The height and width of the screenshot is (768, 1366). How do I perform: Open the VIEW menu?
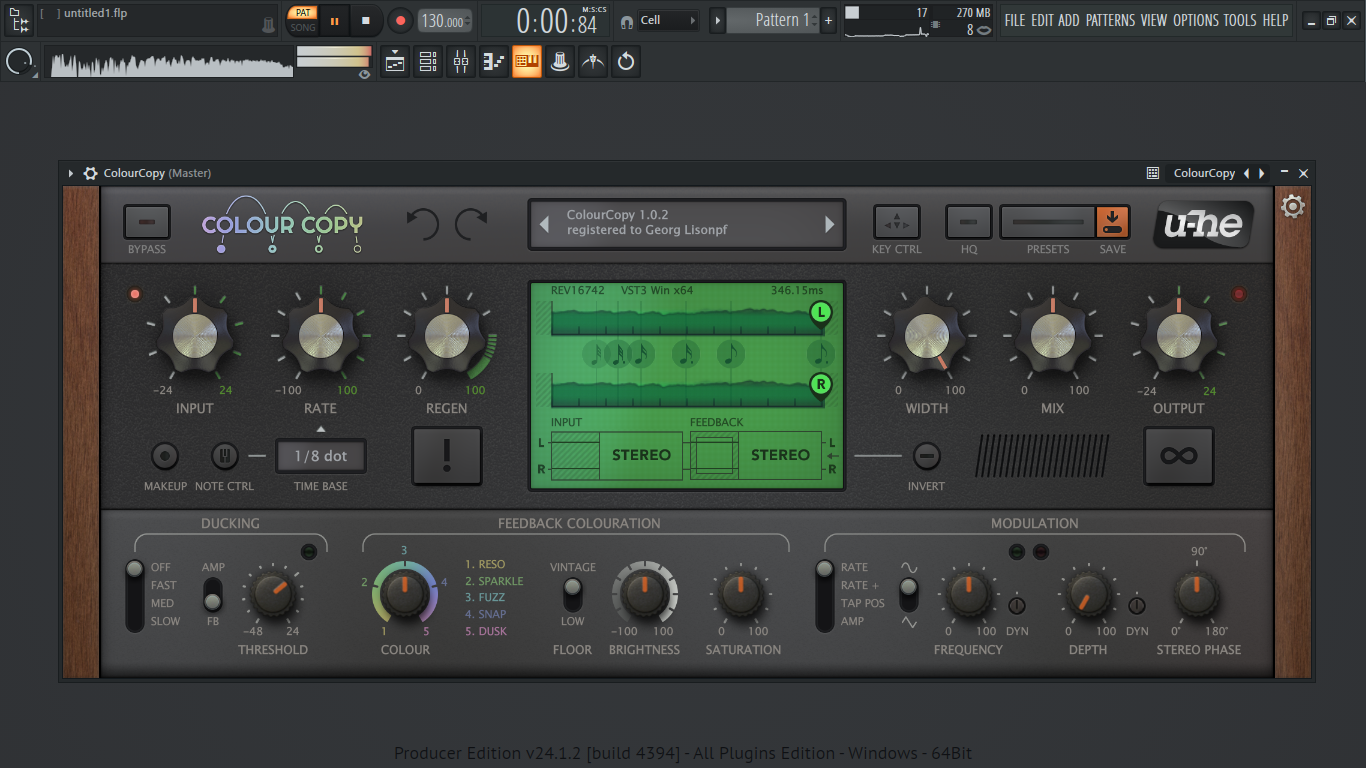tap(1154, 20)
